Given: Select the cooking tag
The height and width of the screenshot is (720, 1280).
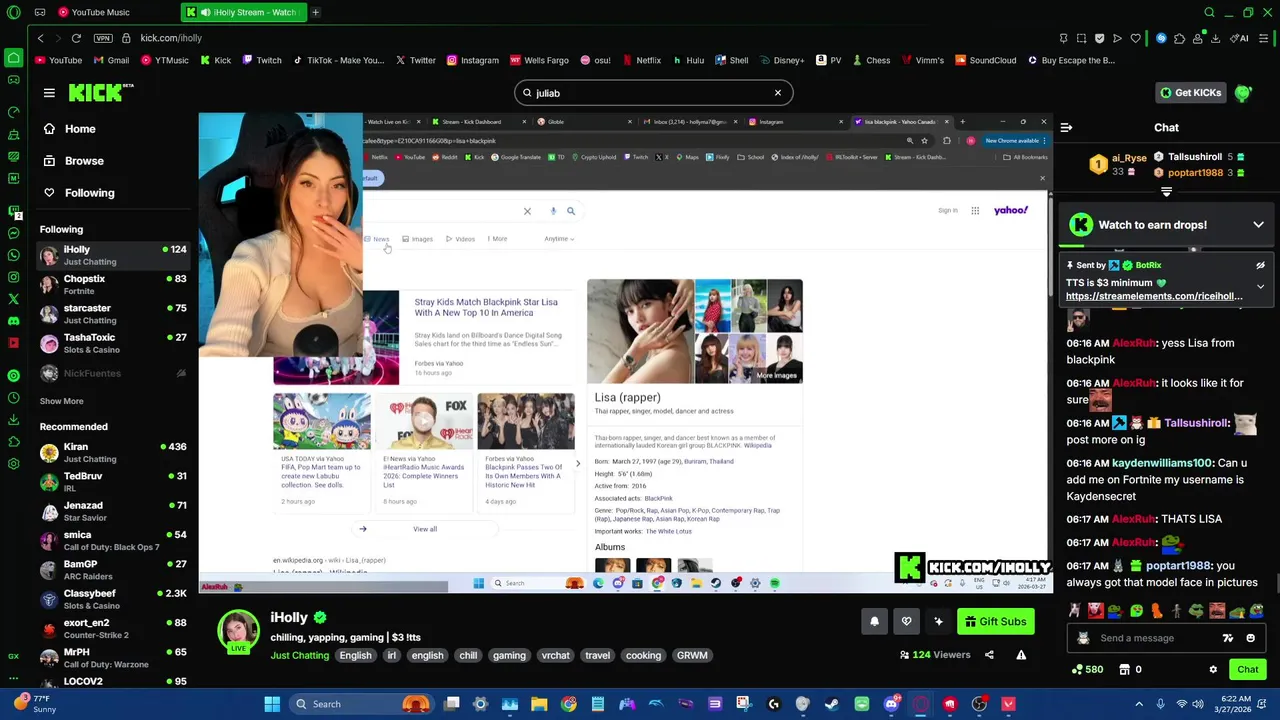Looking at the screenshot, I should point(643,656).
